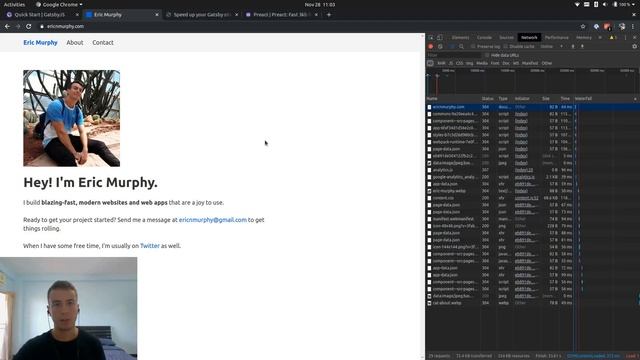The image size is (640, 360).
Task: Click the DevTools inspect element icon
Action: (x=431, y=38)
